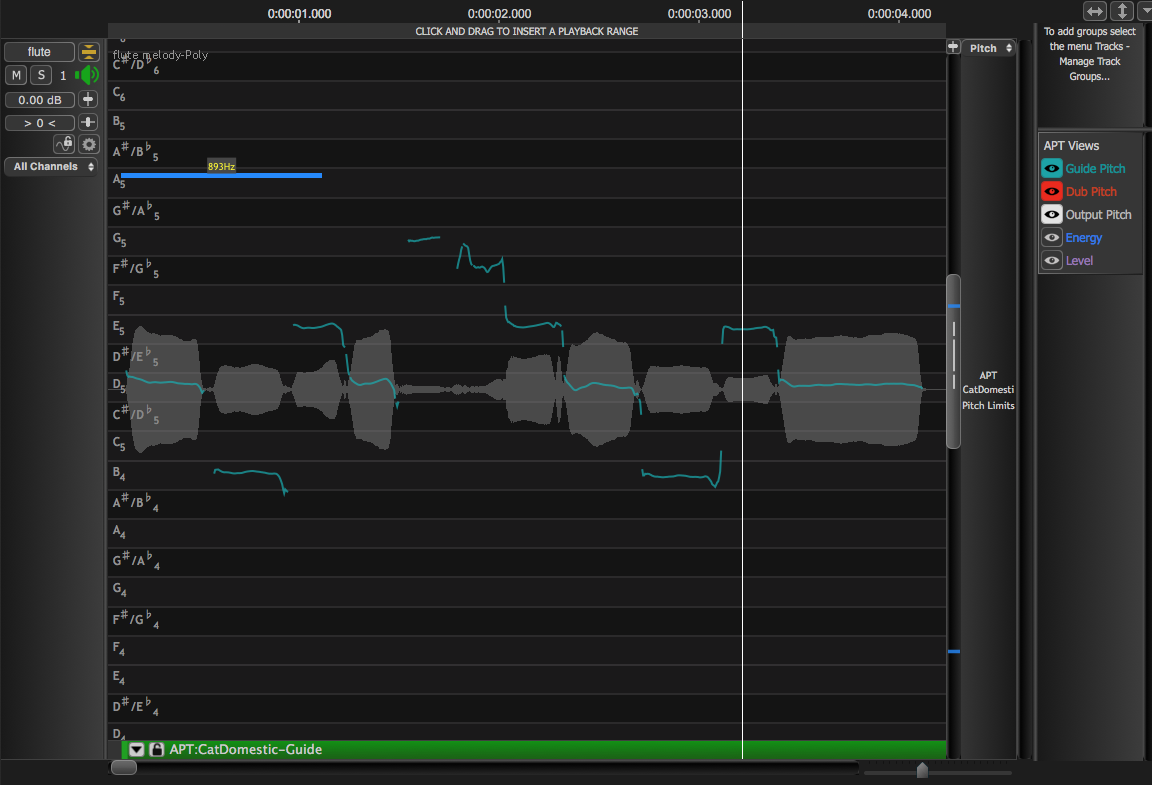Mute the flute track with M button
The height and width of the screenshot is (785, 1152).
[x=16, y=75]
